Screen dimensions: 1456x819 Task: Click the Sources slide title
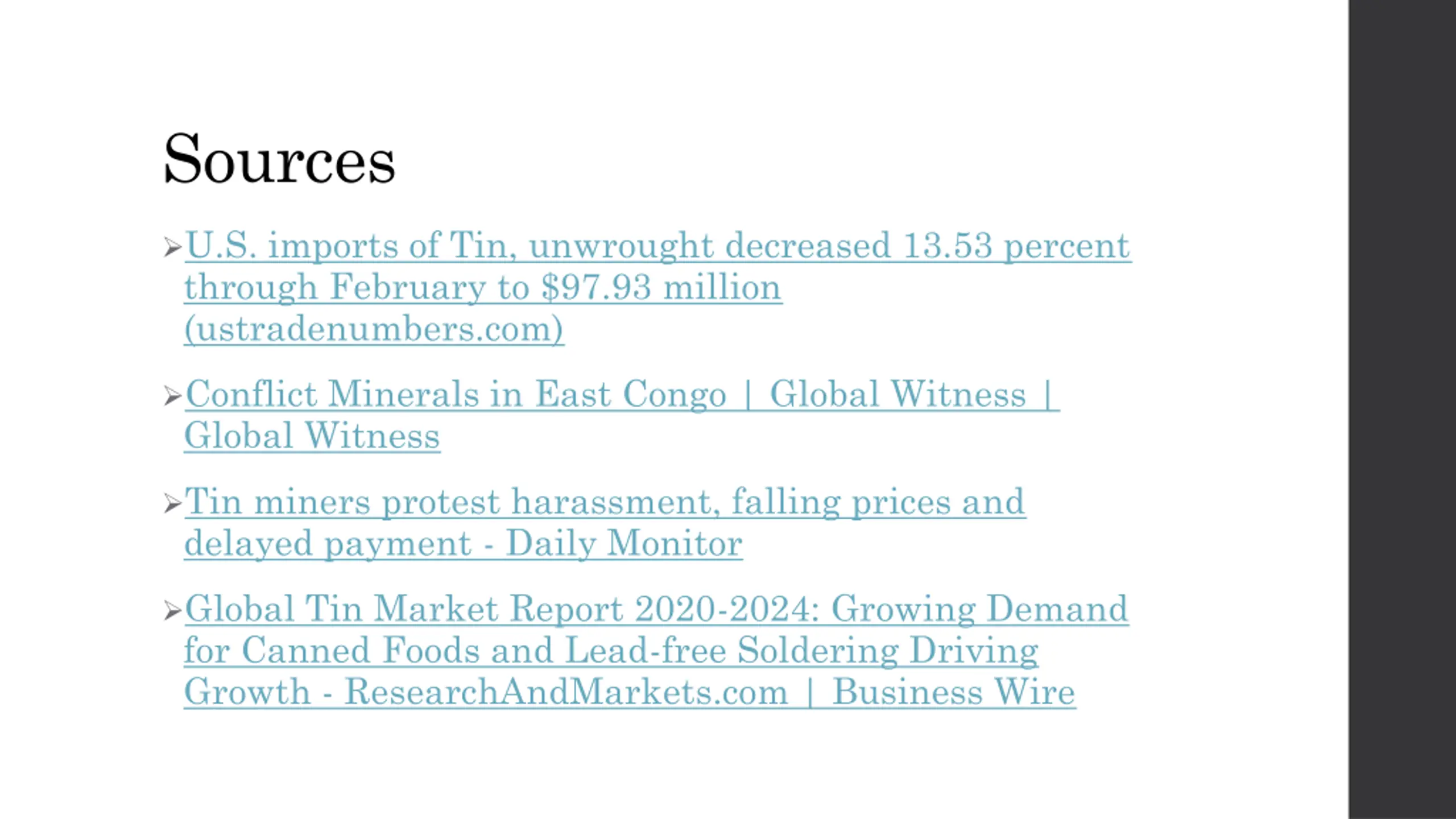coord(279,159)
